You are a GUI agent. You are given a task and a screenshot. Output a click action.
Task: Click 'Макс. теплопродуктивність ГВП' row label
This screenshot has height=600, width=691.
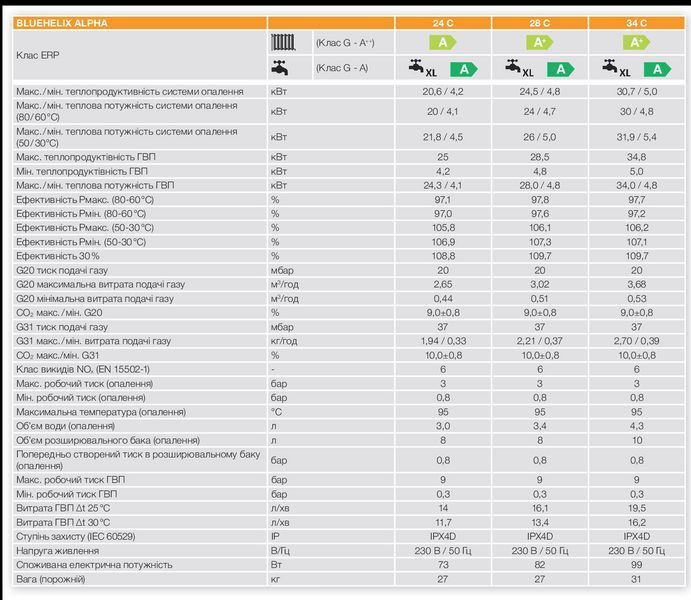[86, 157]
